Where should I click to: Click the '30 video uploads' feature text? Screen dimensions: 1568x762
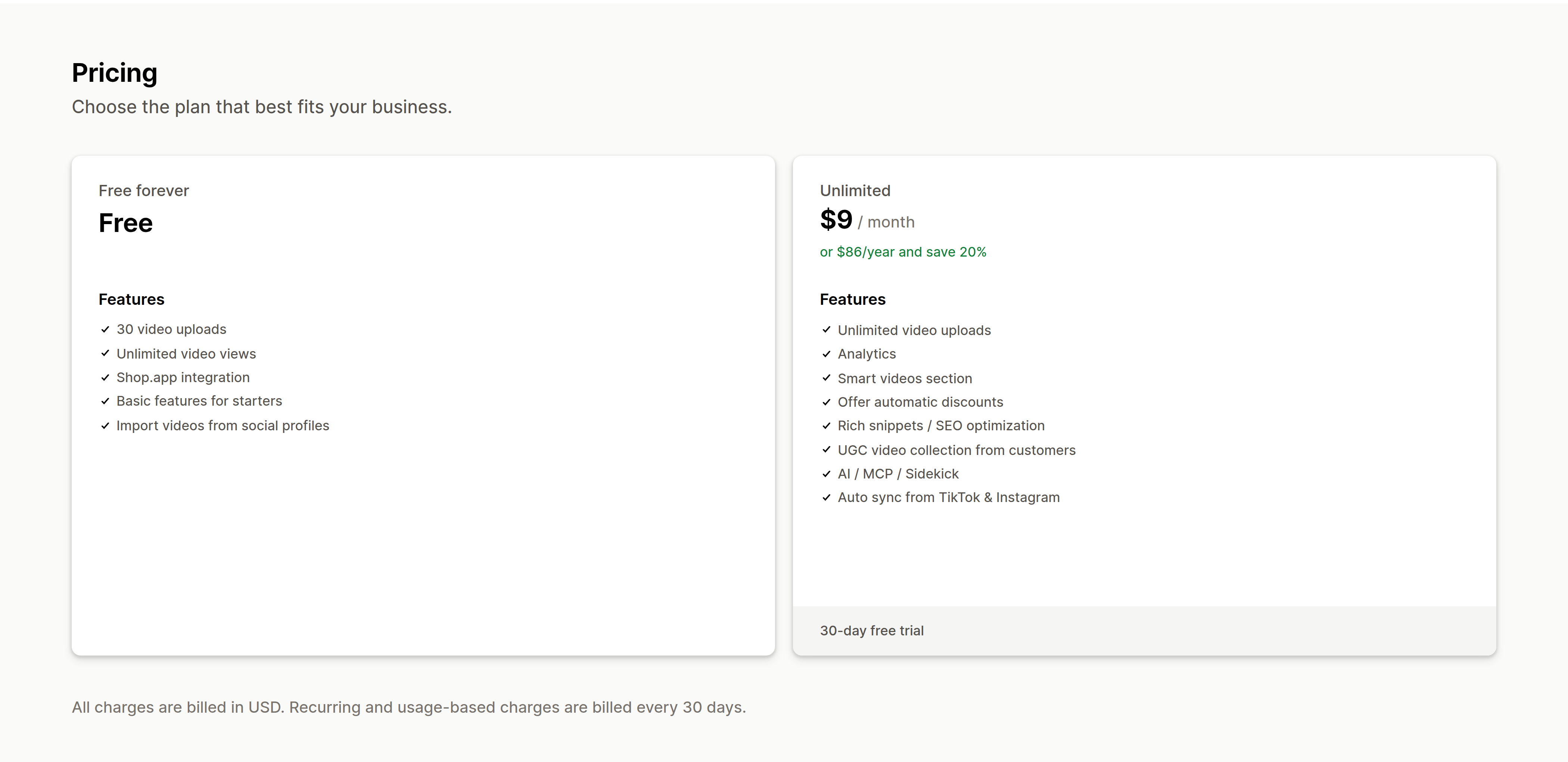pyautogui.click(x=171, y=329)
